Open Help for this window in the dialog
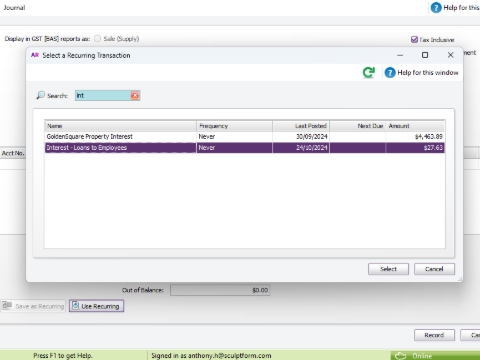This screenshot has height=360, width=480. coord(422,73)
